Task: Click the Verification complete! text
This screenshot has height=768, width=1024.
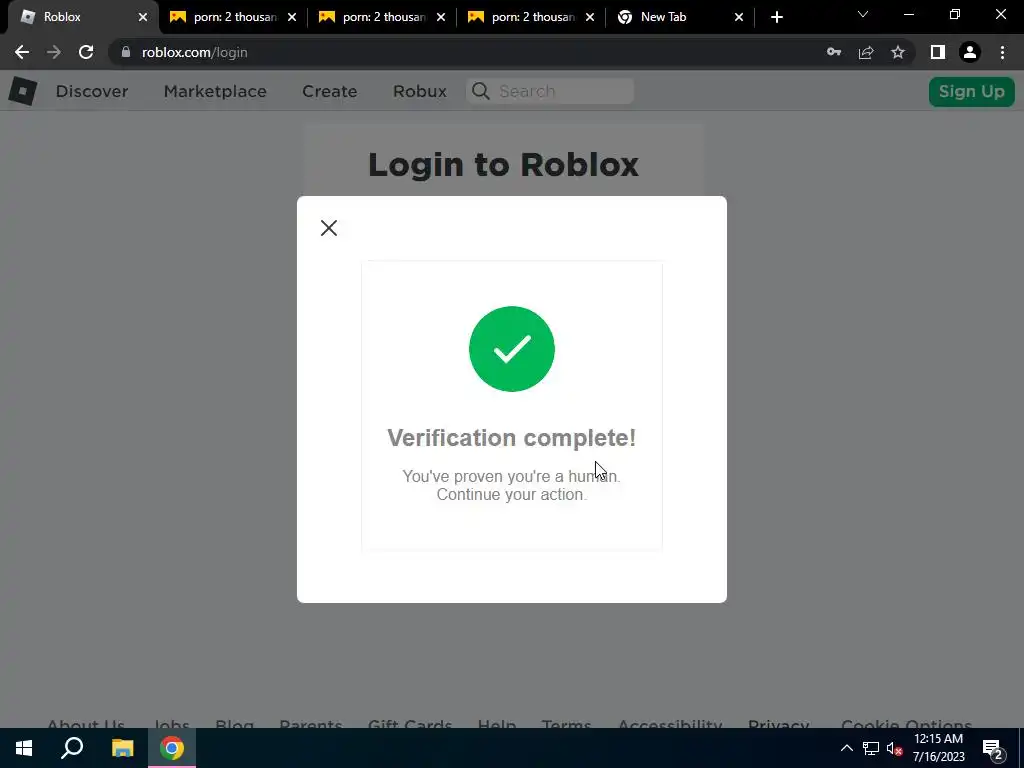Action: 511,438
